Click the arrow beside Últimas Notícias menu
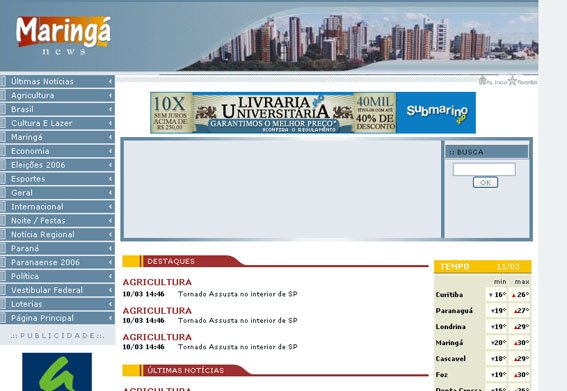 [110, 81]
